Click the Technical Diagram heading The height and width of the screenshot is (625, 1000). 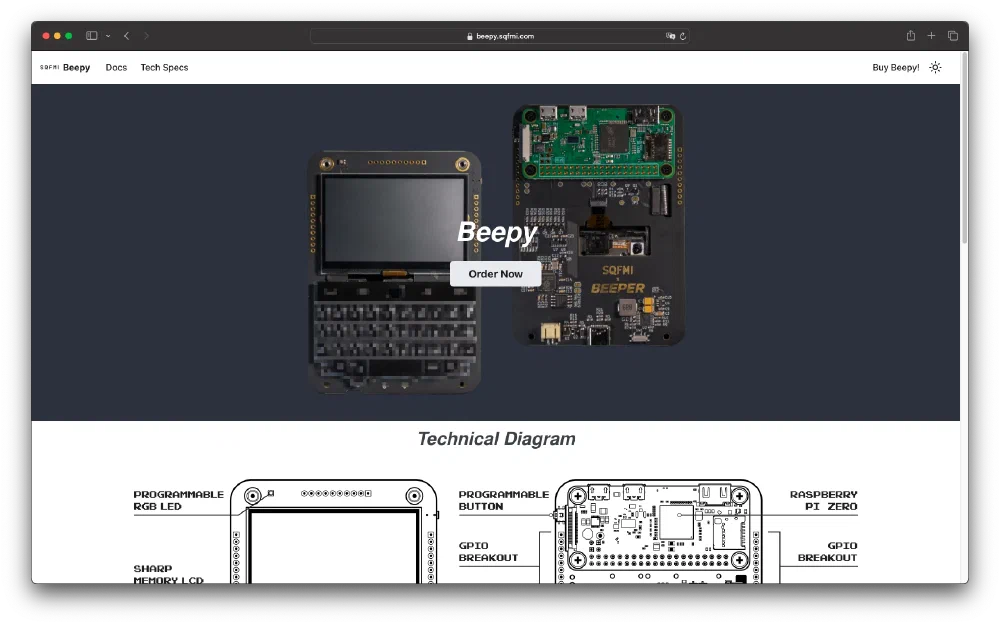(x=496, y=439)
